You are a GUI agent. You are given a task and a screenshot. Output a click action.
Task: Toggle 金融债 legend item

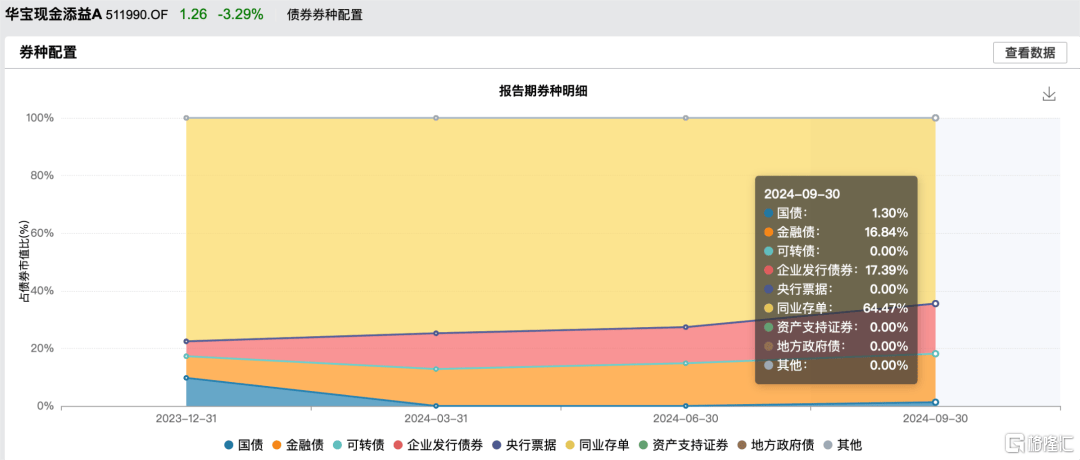click(x=299, y=444)
